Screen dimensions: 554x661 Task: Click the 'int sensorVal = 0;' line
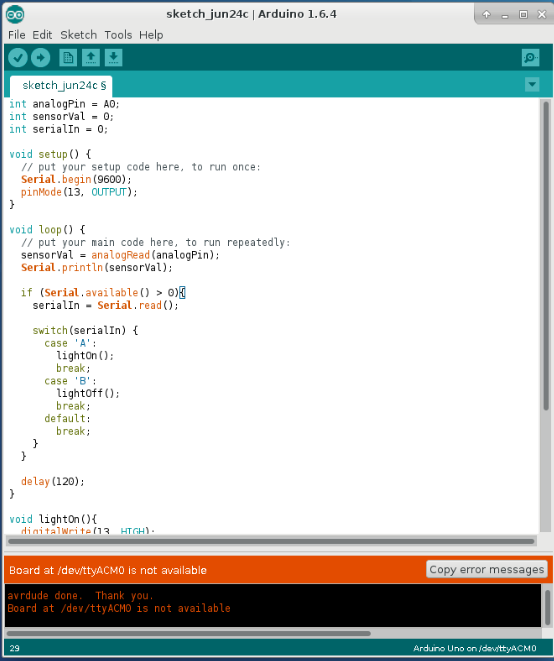tap(61, 117)
